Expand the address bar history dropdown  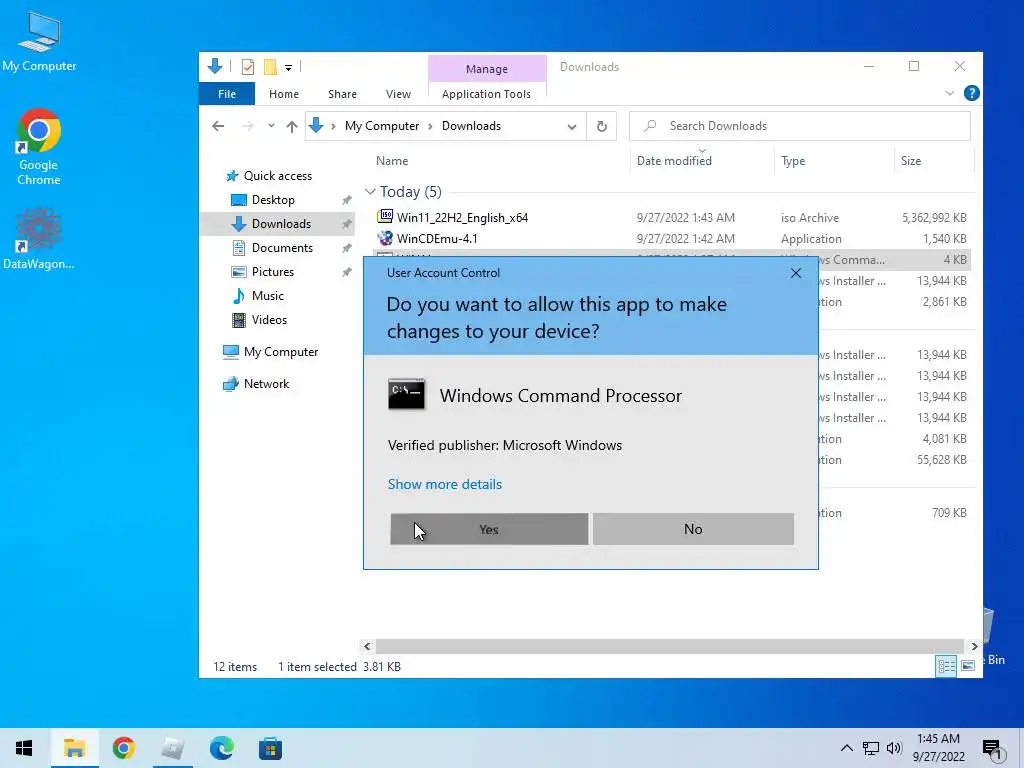point(571,127)
